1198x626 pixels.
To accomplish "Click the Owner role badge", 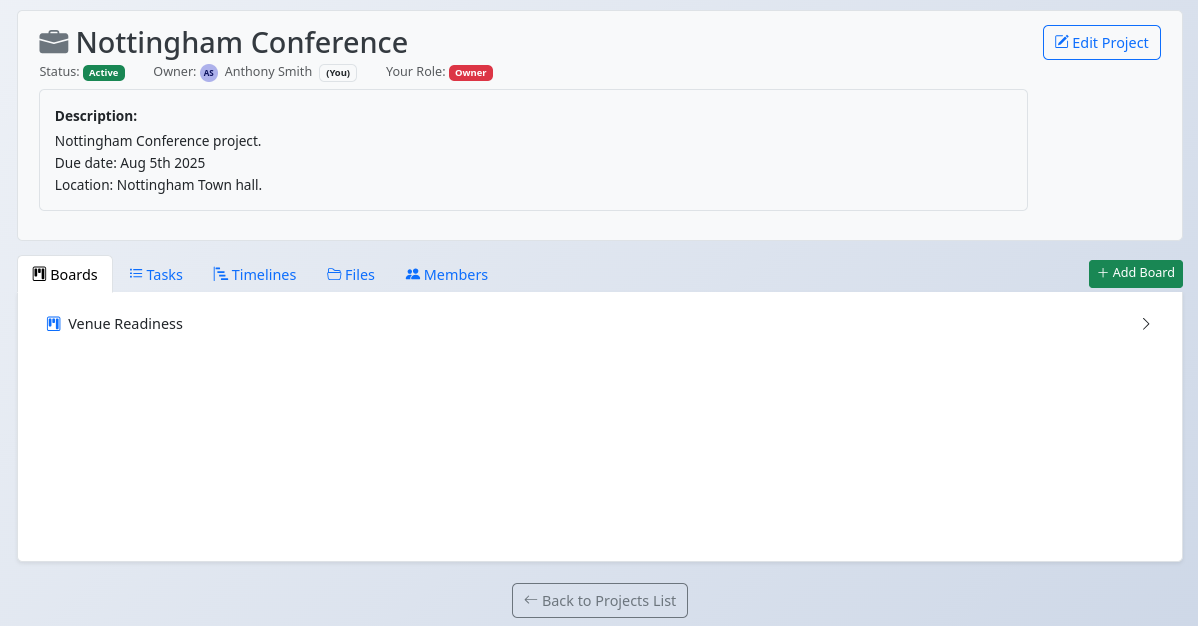I will (471, 73).
